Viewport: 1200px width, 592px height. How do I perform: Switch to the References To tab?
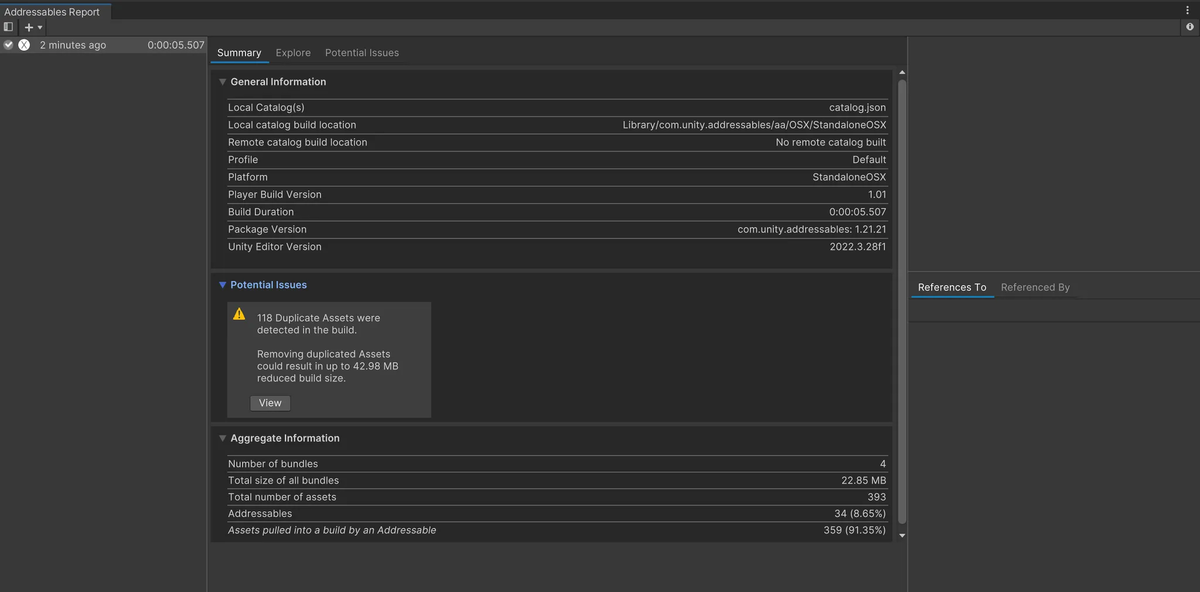[952, 287]
